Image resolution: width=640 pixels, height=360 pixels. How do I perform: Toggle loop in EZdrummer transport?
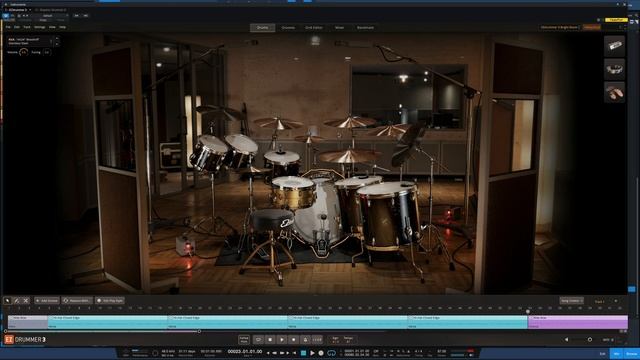click(x=258, y=339)
